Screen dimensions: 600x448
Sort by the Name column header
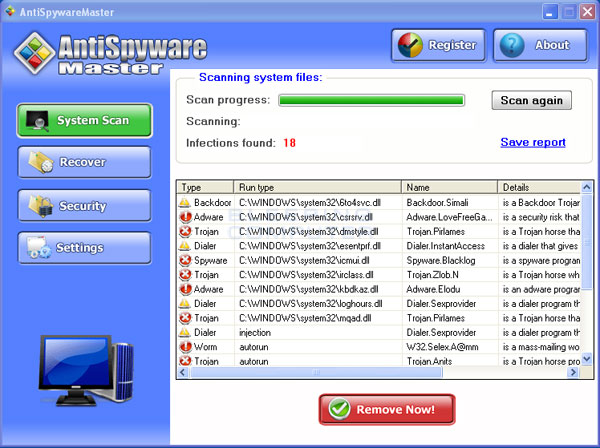(450, 187)
